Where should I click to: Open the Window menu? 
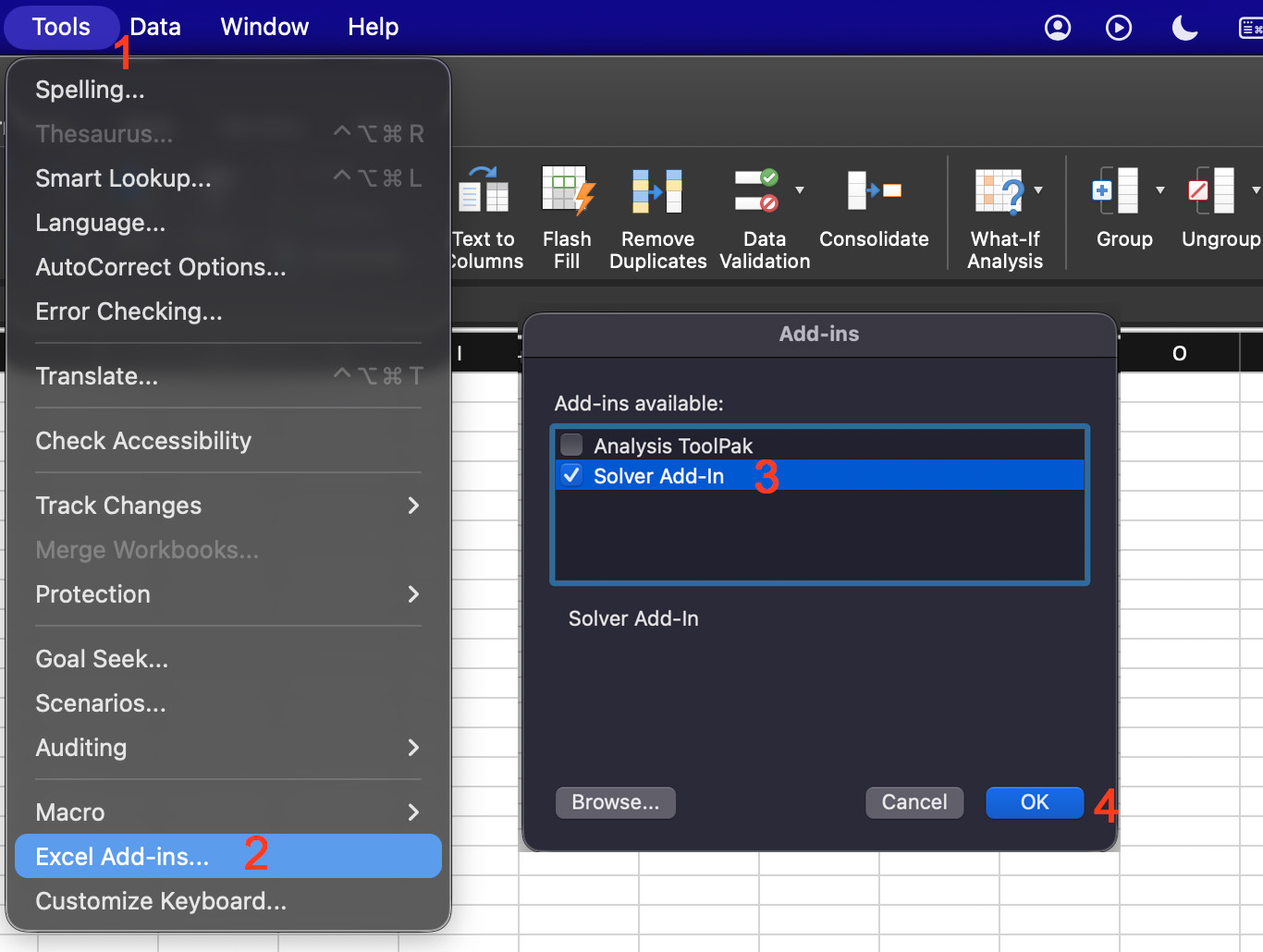point(264,27)
